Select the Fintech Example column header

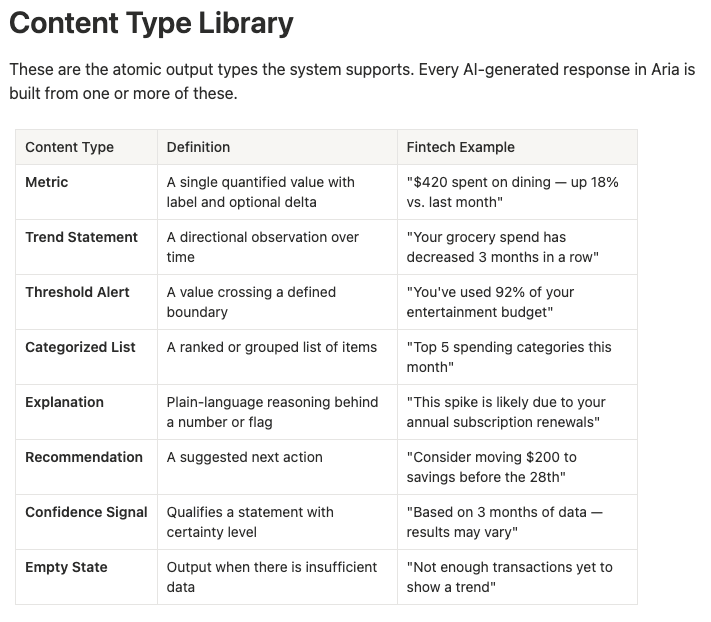517,147
